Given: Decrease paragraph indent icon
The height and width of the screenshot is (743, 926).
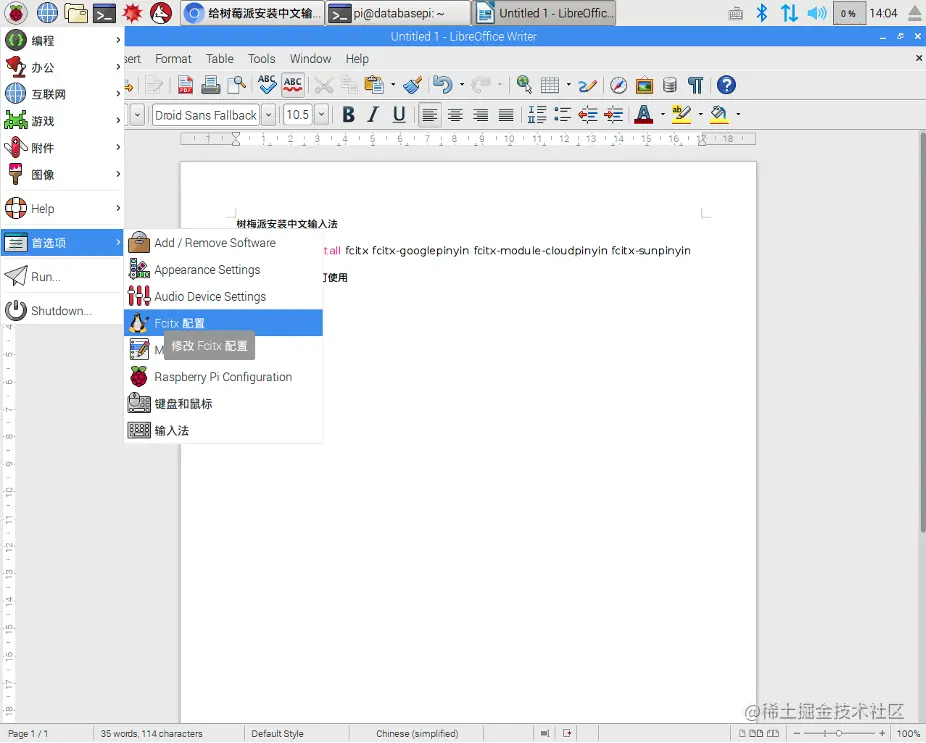Looking at the screenshot, I should click(588, 115).
